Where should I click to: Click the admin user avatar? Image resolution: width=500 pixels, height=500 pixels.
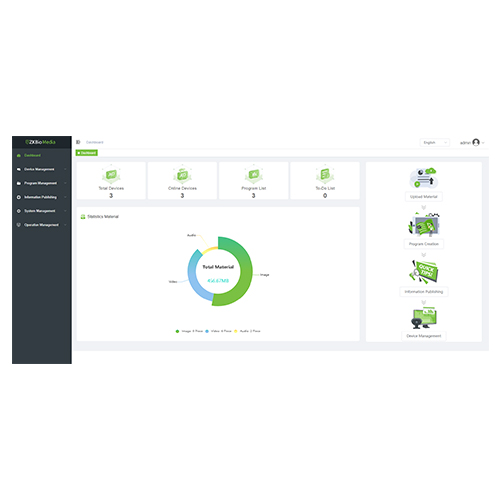pyautogui.click(x=476, y=142)
